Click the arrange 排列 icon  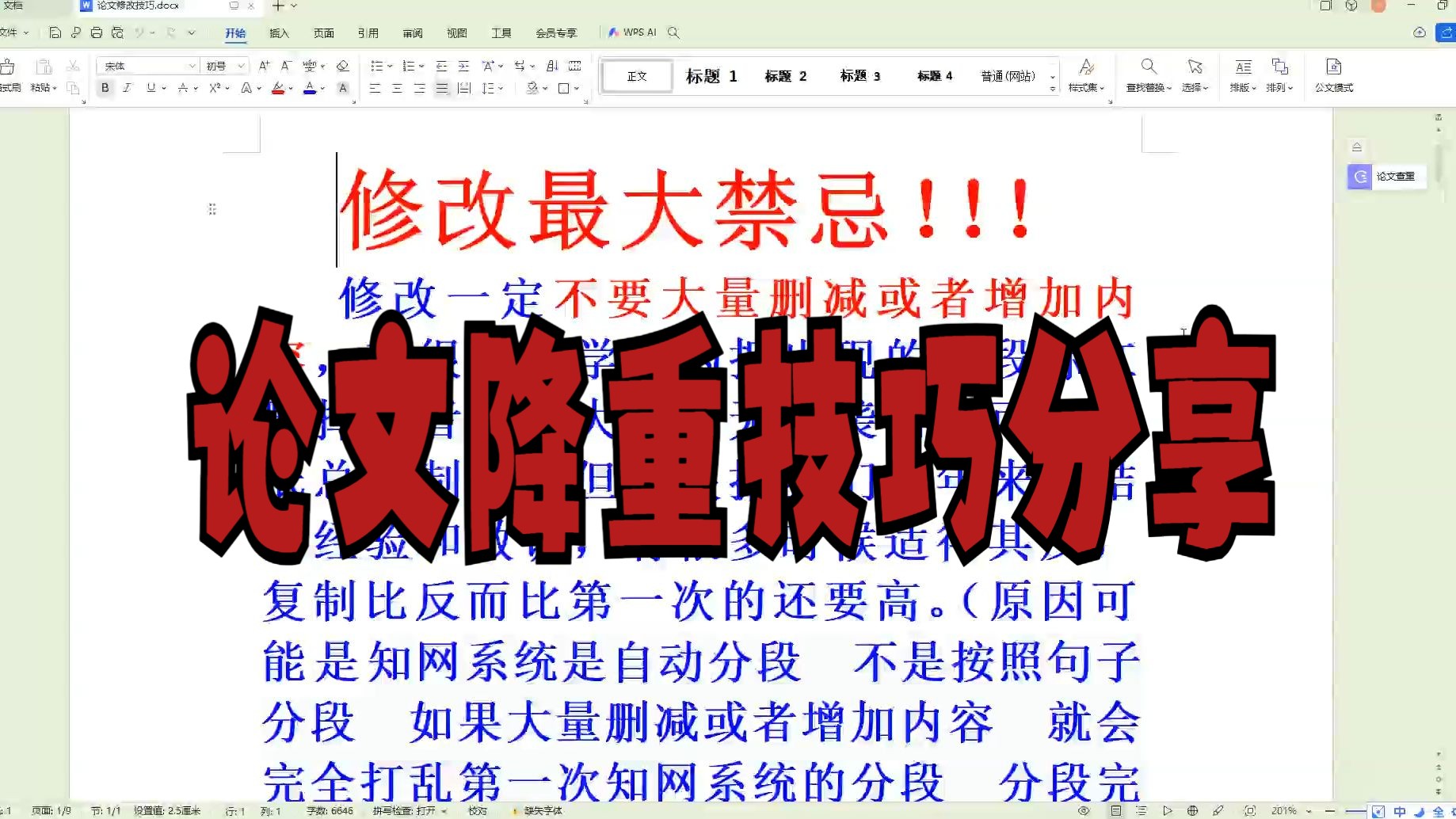coord(1279,67)
